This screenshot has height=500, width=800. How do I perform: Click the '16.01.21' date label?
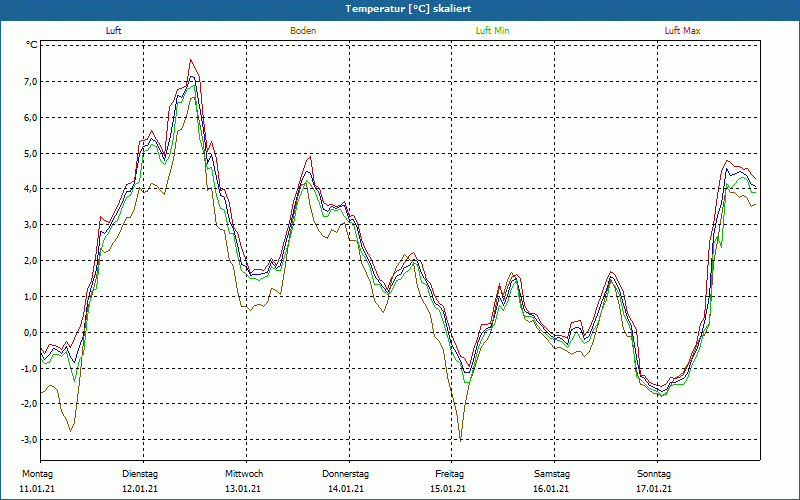coord(552,489)
